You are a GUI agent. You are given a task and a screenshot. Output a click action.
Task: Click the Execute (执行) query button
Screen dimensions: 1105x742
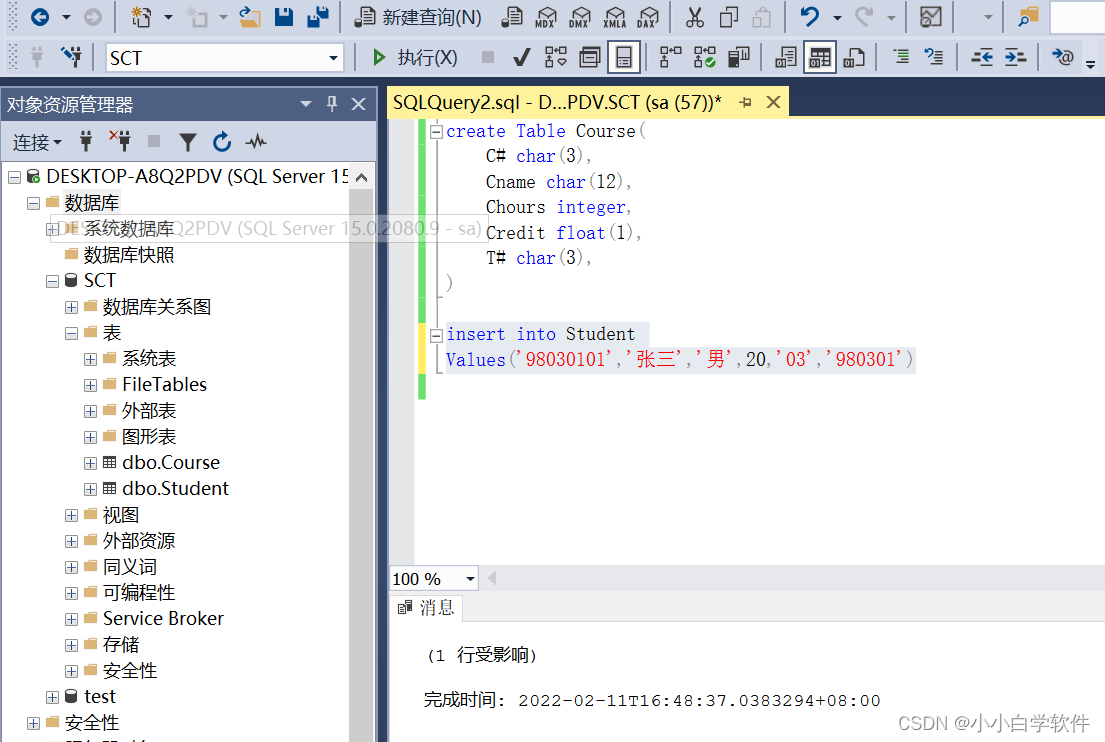[x=415, y=58]
